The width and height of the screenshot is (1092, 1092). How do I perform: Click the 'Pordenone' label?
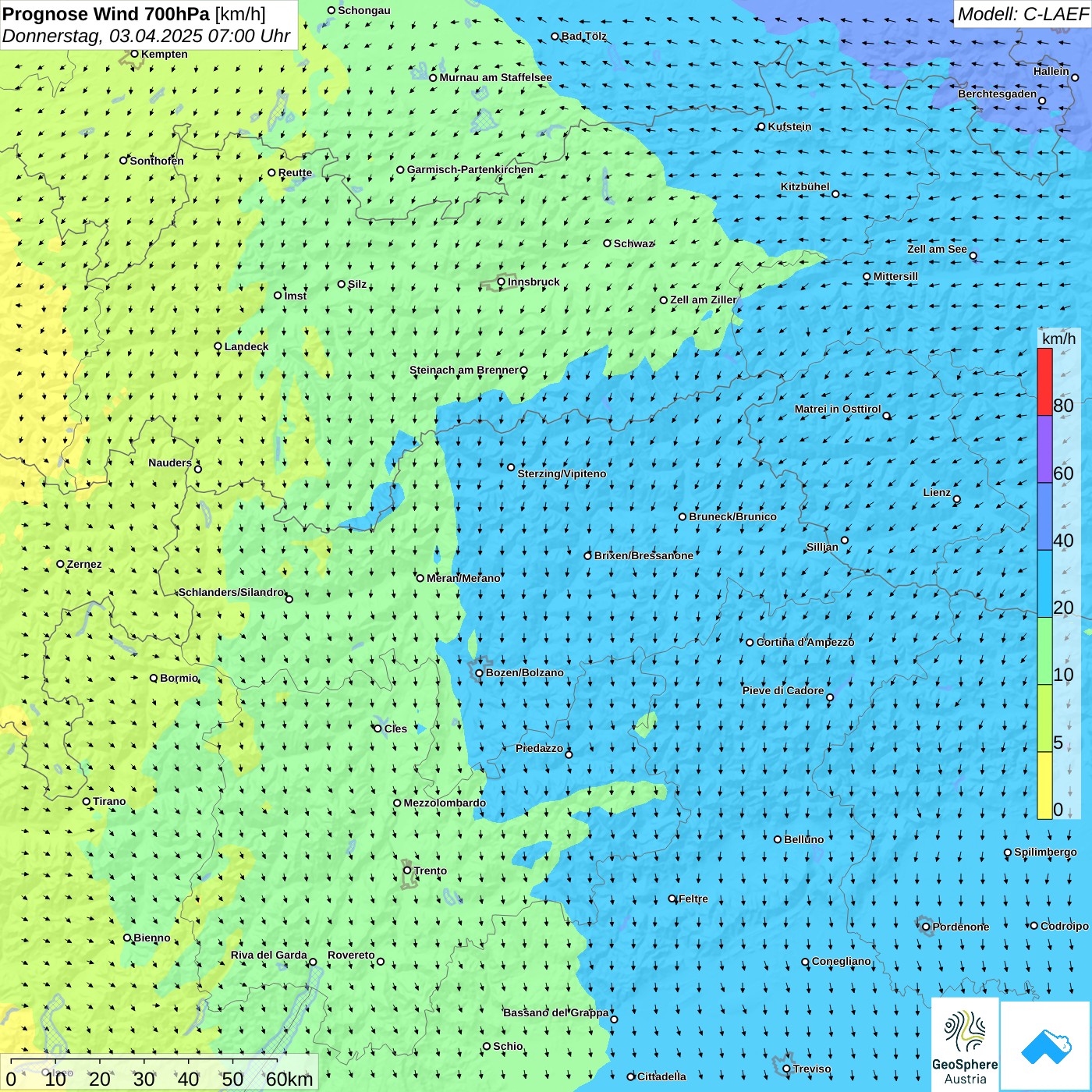click(x=961, y=927)
